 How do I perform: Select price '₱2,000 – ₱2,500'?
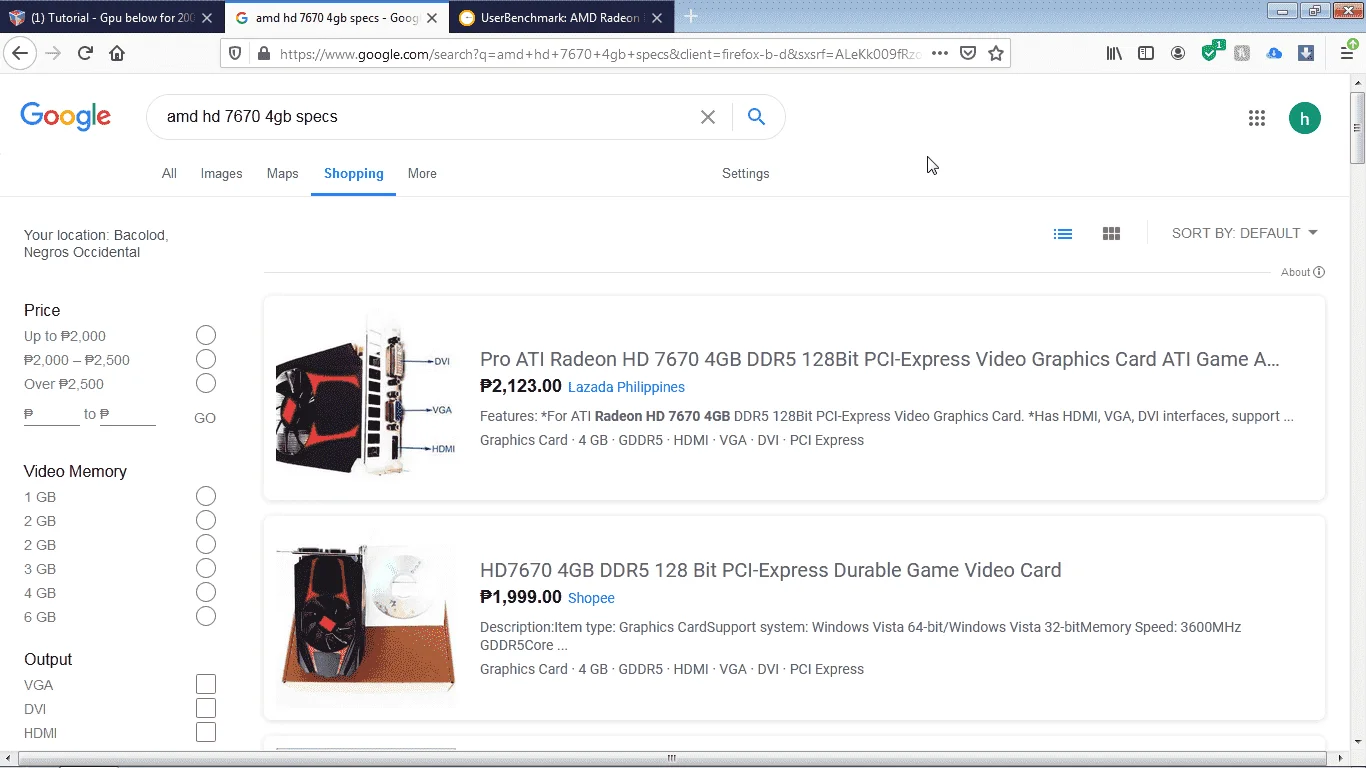click(x=206, y=360)
